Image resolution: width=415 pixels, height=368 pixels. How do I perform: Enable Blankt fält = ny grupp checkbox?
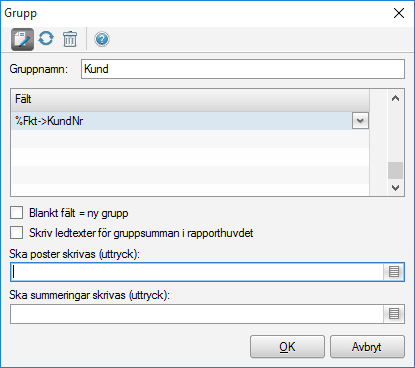click(x=17, y=213)
